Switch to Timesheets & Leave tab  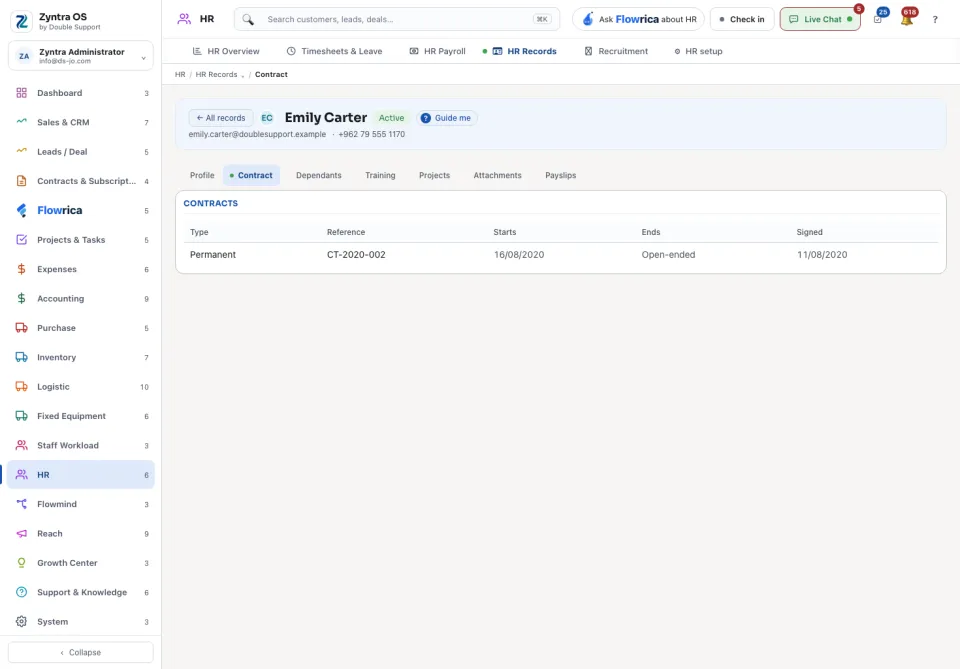click(x=334, y=51)
